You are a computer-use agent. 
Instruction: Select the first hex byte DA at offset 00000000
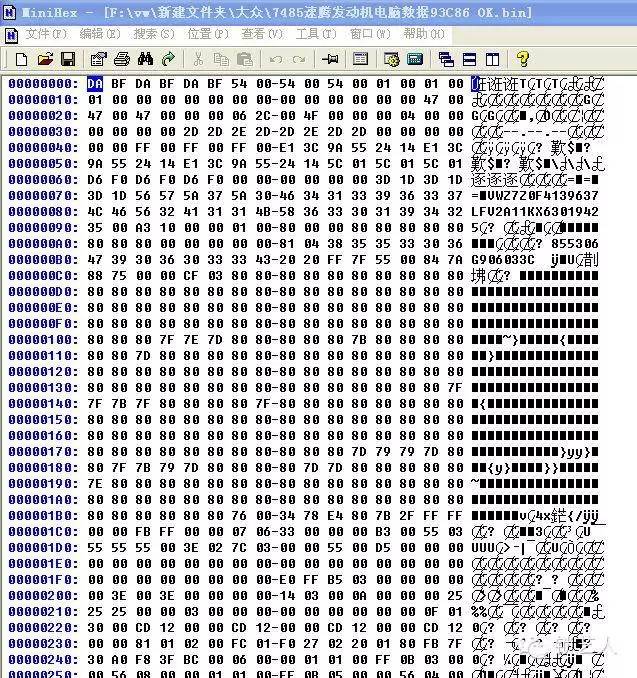pos(95,84)
